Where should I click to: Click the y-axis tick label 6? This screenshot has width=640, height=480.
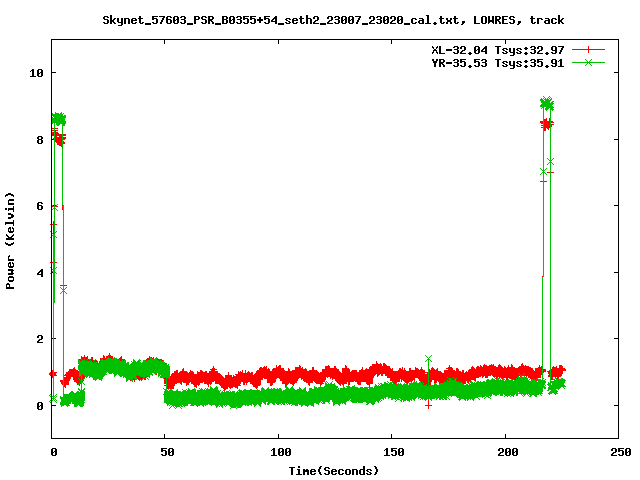[x=40, y=206]
